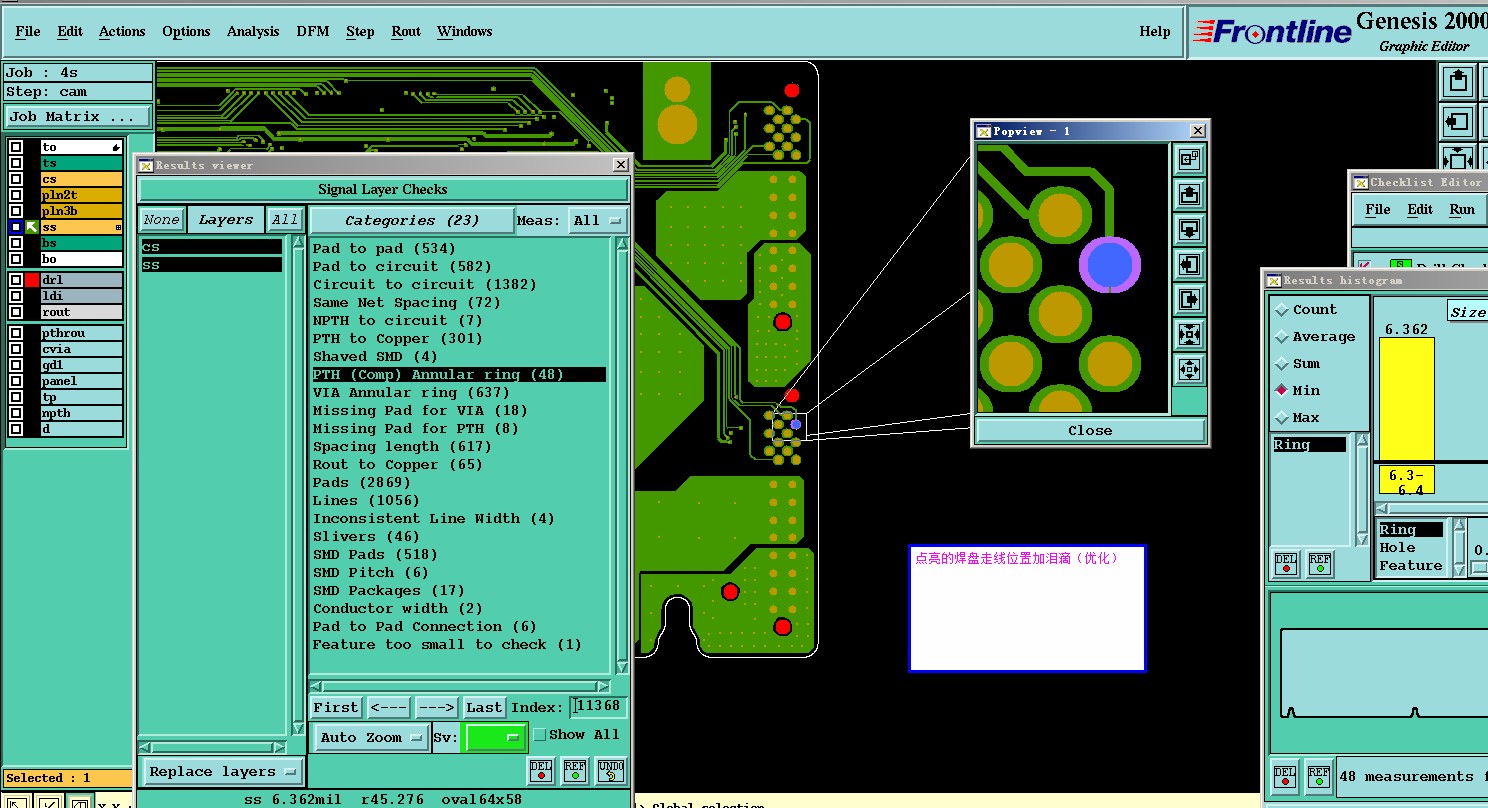Image resolution: width=1488 pixels, height=808 pixels.
Task: Pan down in the Popview window
Action: pos(1189,229)
